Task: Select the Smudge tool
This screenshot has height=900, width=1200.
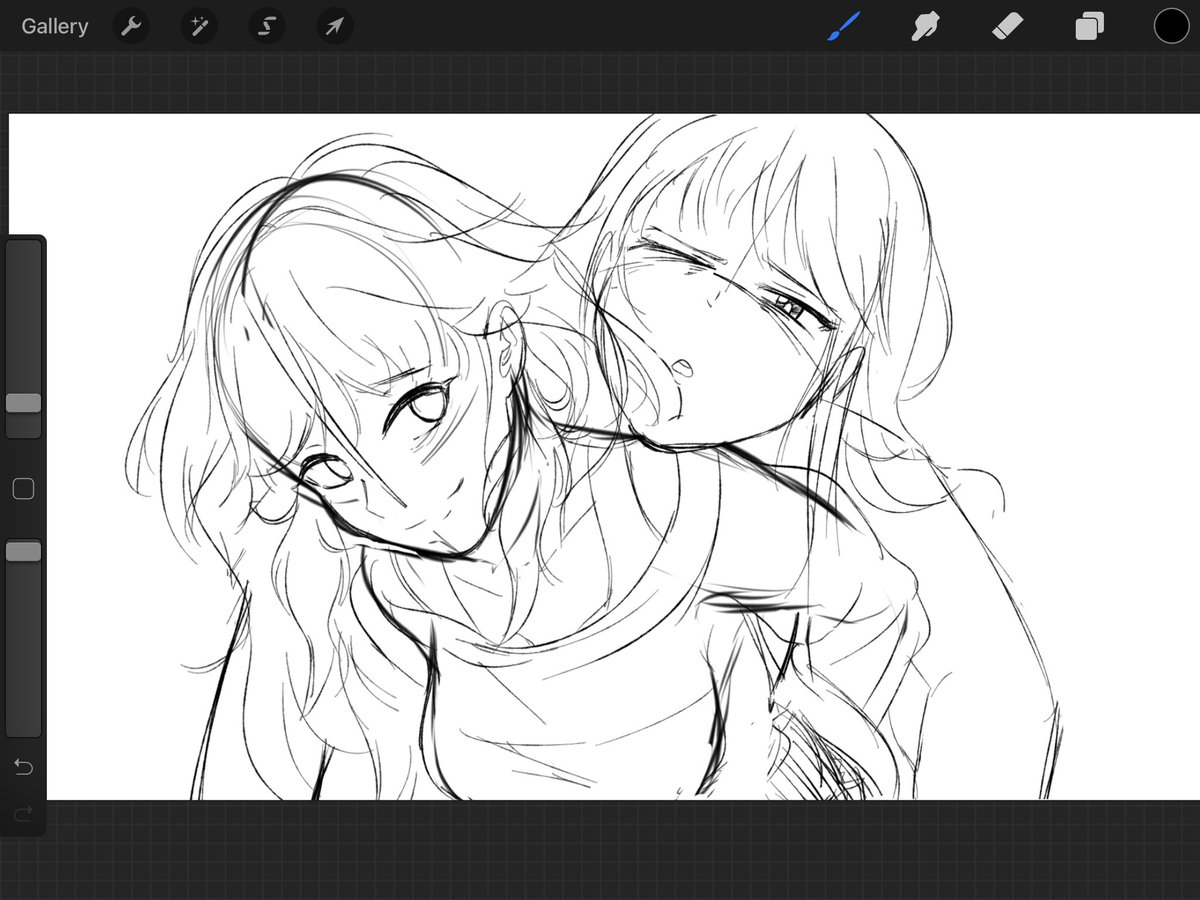Action: pos(925,26)
